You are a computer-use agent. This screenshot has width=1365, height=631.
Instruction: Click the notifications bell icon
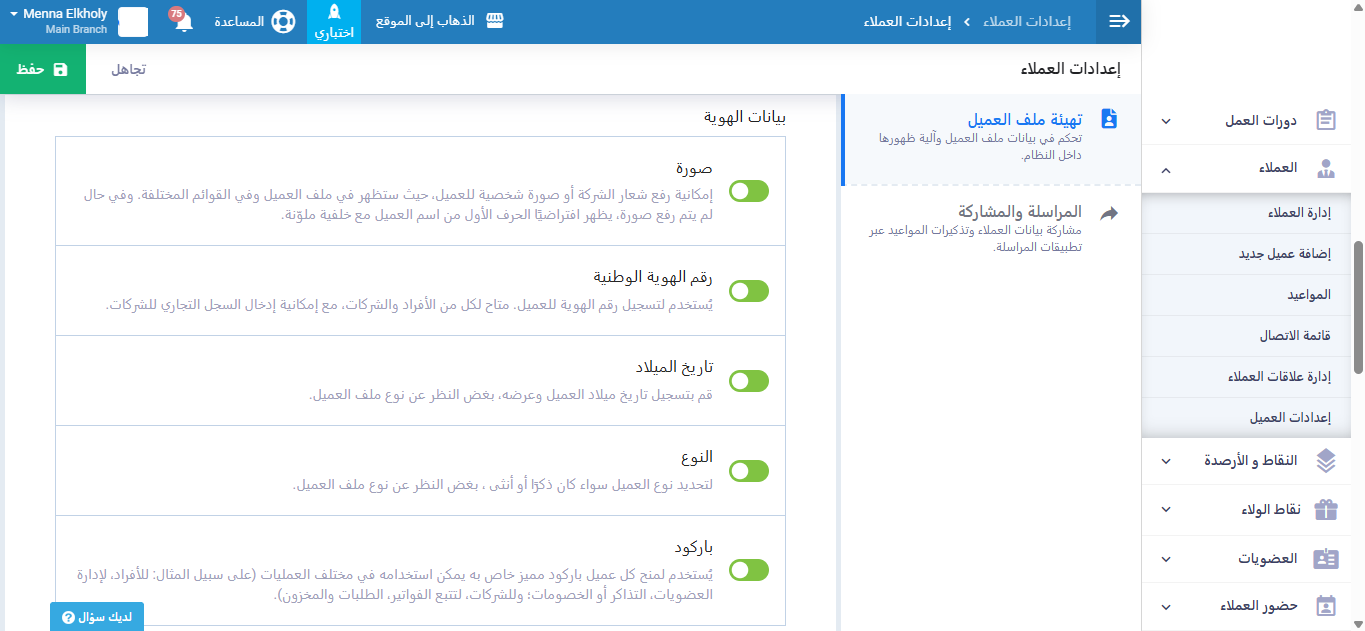click(x=183, y=22)
